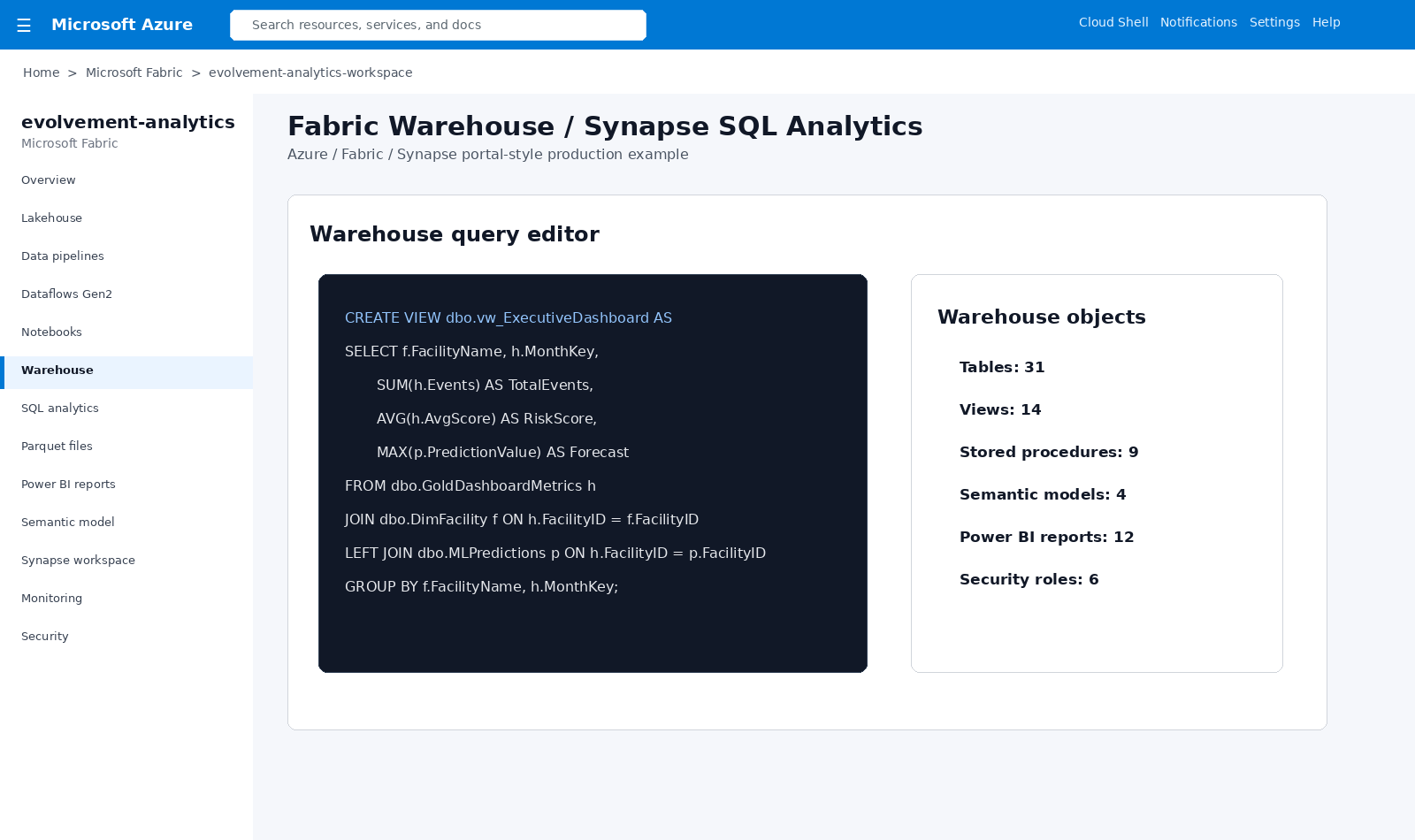The image size is (1415, 840).
Task: Focus the search resources input field
Action: 438,25
